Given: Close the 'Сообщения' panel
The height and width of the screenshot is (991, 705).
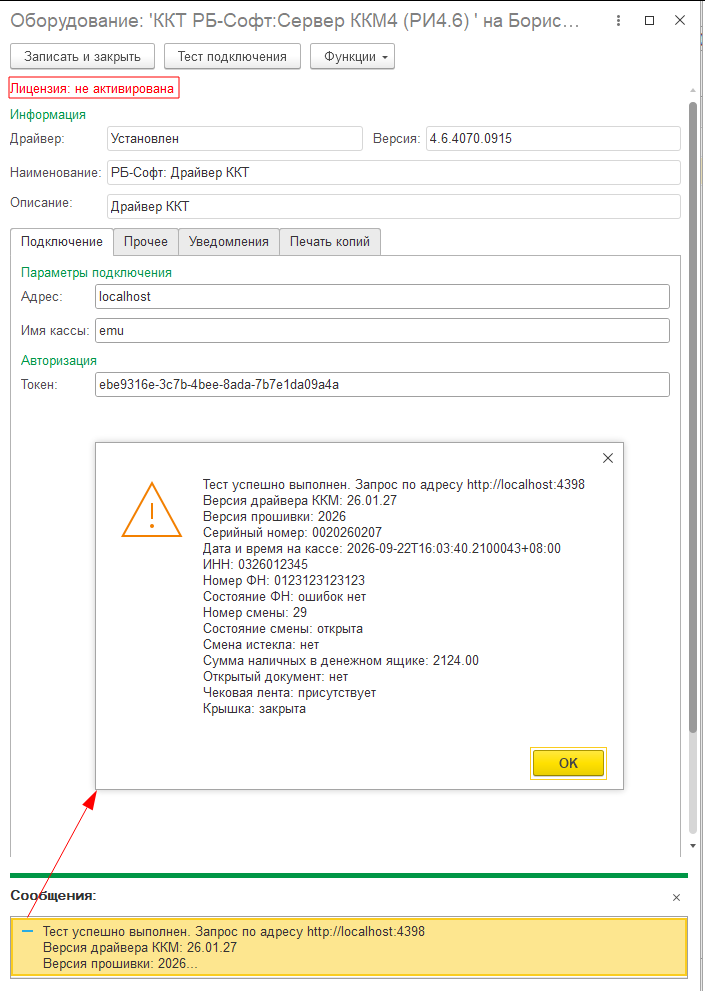Looking at the screenshot, I should click(x=677, y=897).
